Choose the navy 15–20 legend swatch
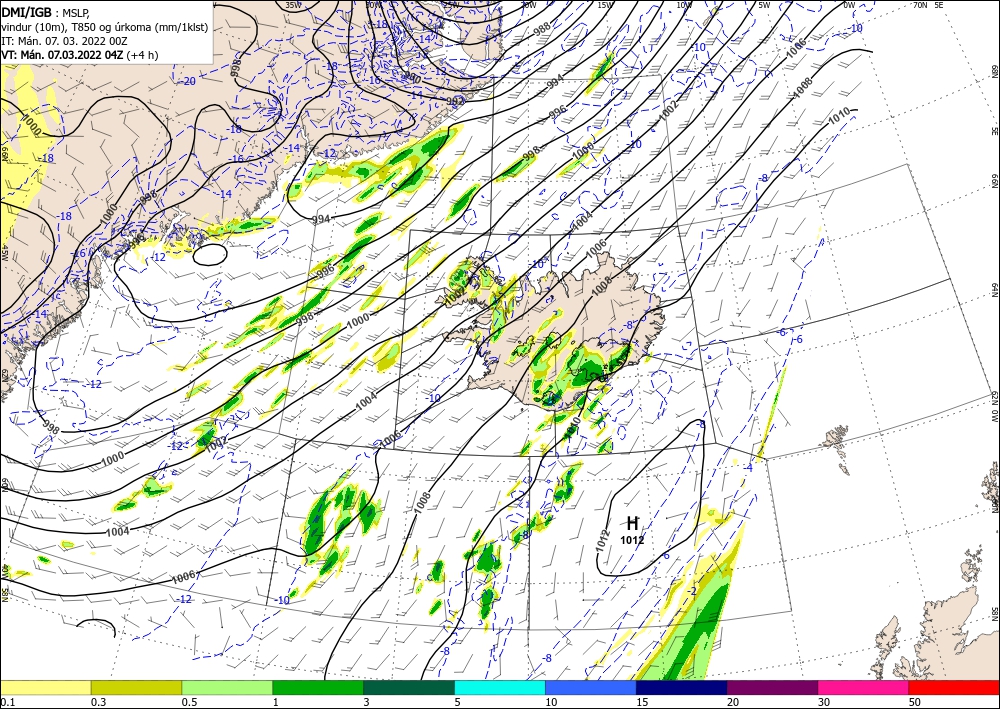This screenshot has height=709, width=1000. [x=682, y=687]
